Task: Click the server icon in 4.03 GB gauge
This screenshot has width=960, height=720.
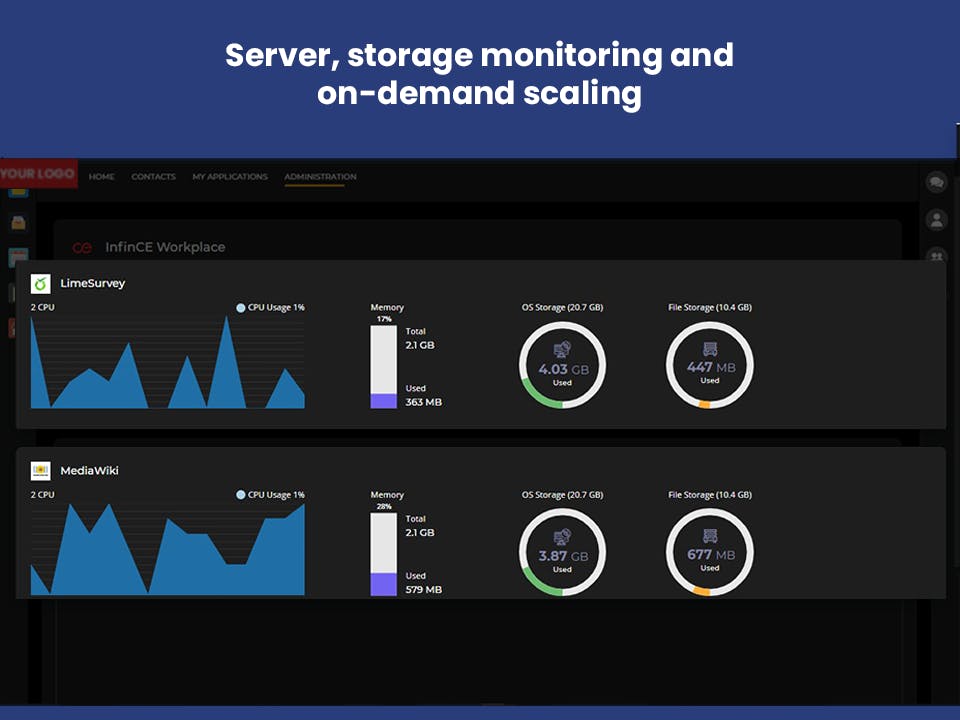Action: point(562,349)
